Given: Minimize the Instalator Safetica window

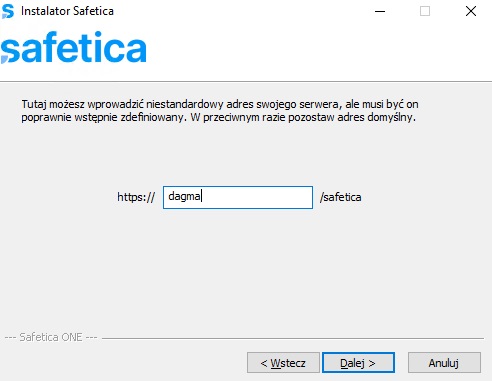Looking at the screenshot, I should point(380,11).
